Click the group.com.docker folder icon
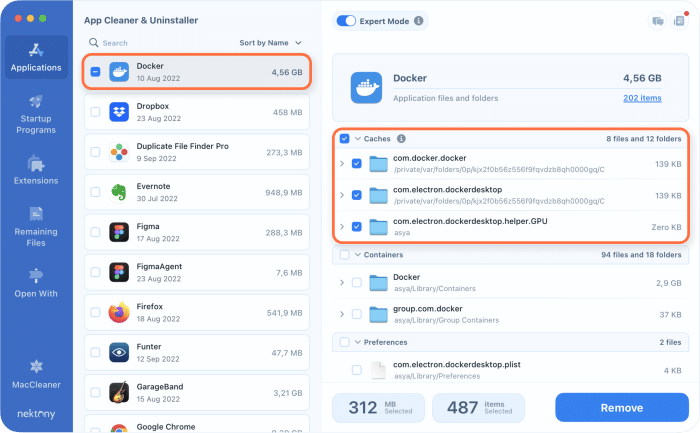The width and height of the screenshot is (700, 433). tap(379, 314)
